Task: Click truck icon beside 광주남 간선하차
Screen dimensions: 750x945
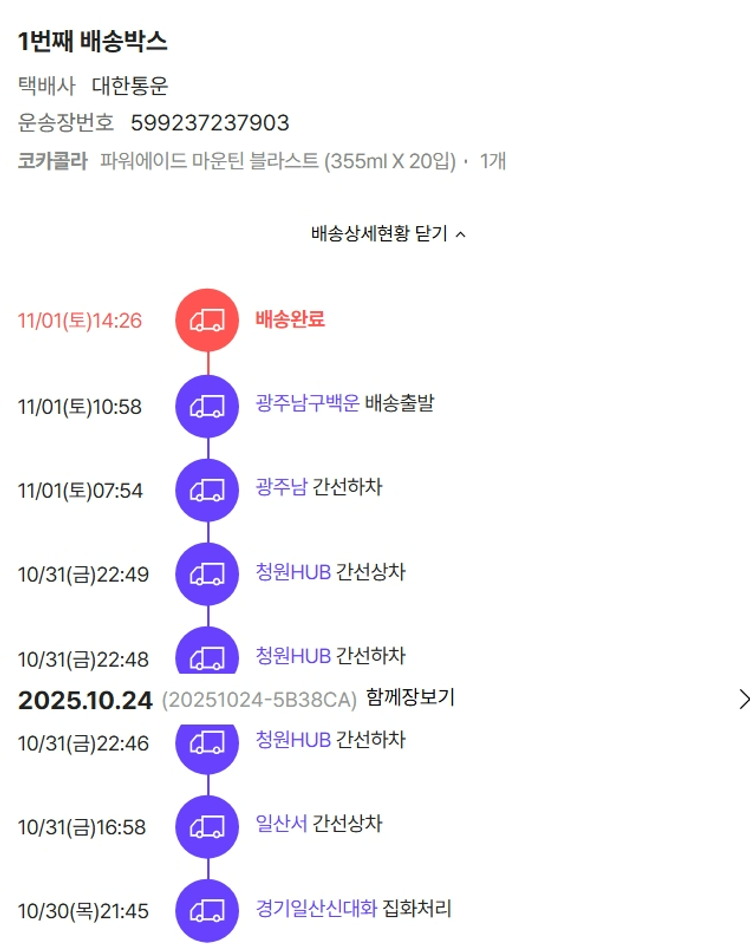Action: click(x=207, y=490)
